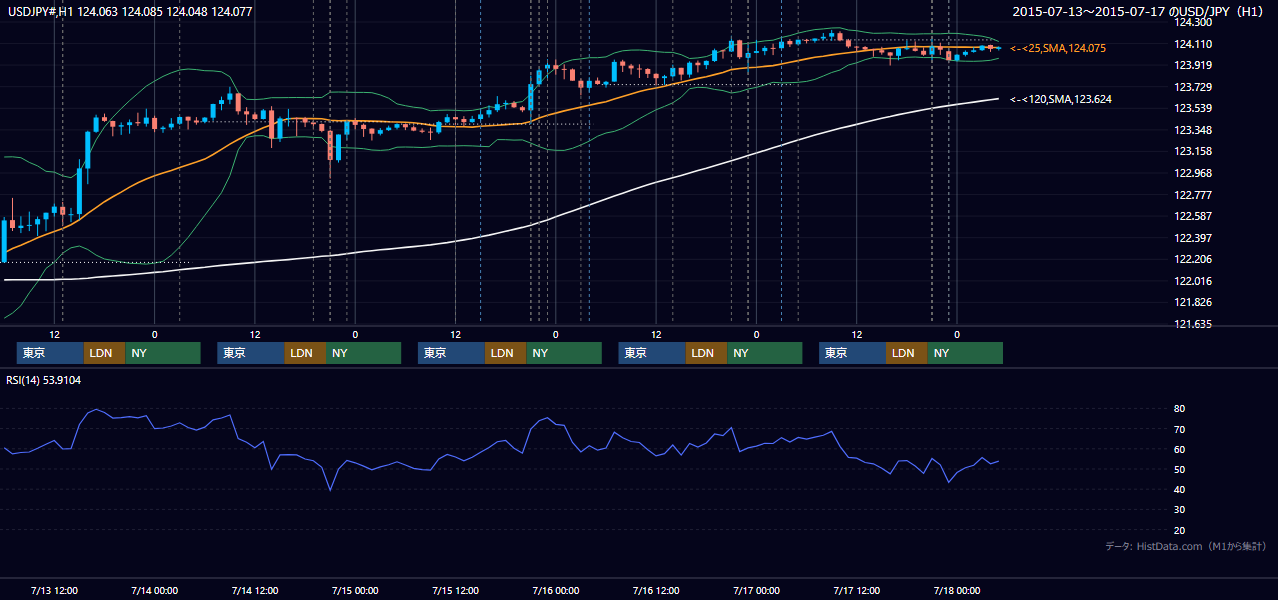Click the HistData.com data source credit
Screen dimensions: 1278x600
click(x=1186, y=547)
